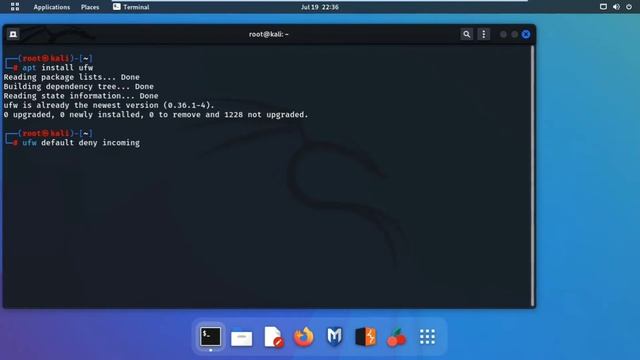
Task: Open the power icon in system tray
Action: pos(629,7)
